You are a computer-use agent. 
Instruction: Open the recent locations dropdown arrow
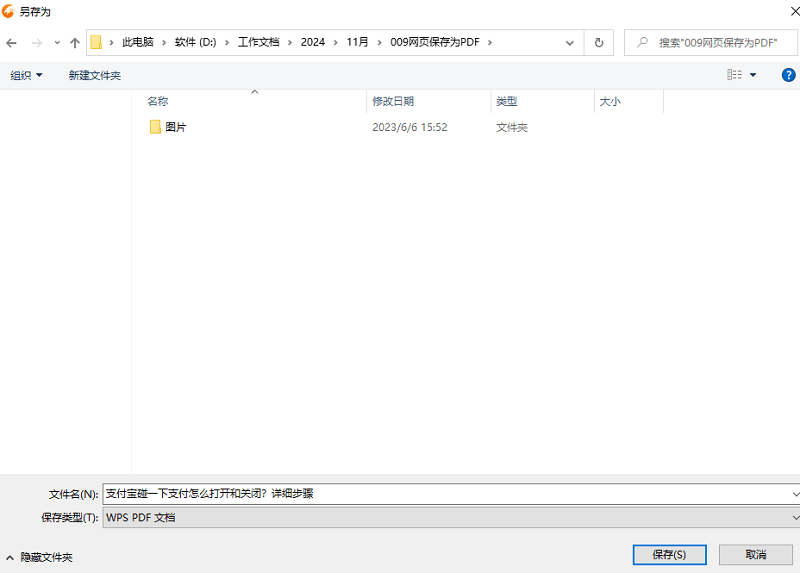[57, 43]
